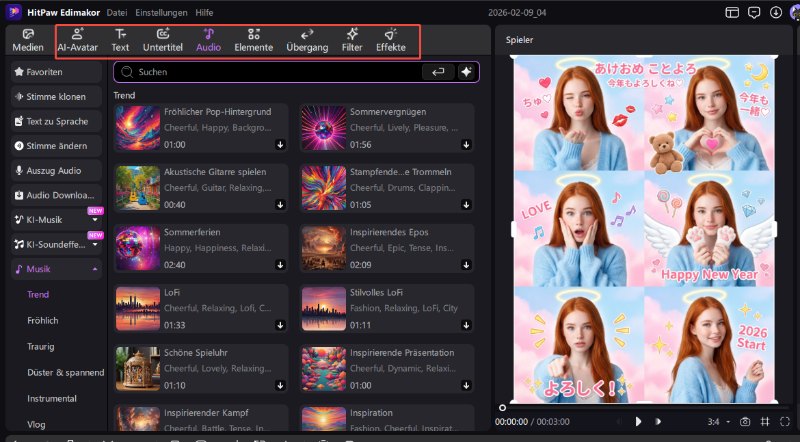
Task: Open the Hilfe menu
Action: pos(204,12)
